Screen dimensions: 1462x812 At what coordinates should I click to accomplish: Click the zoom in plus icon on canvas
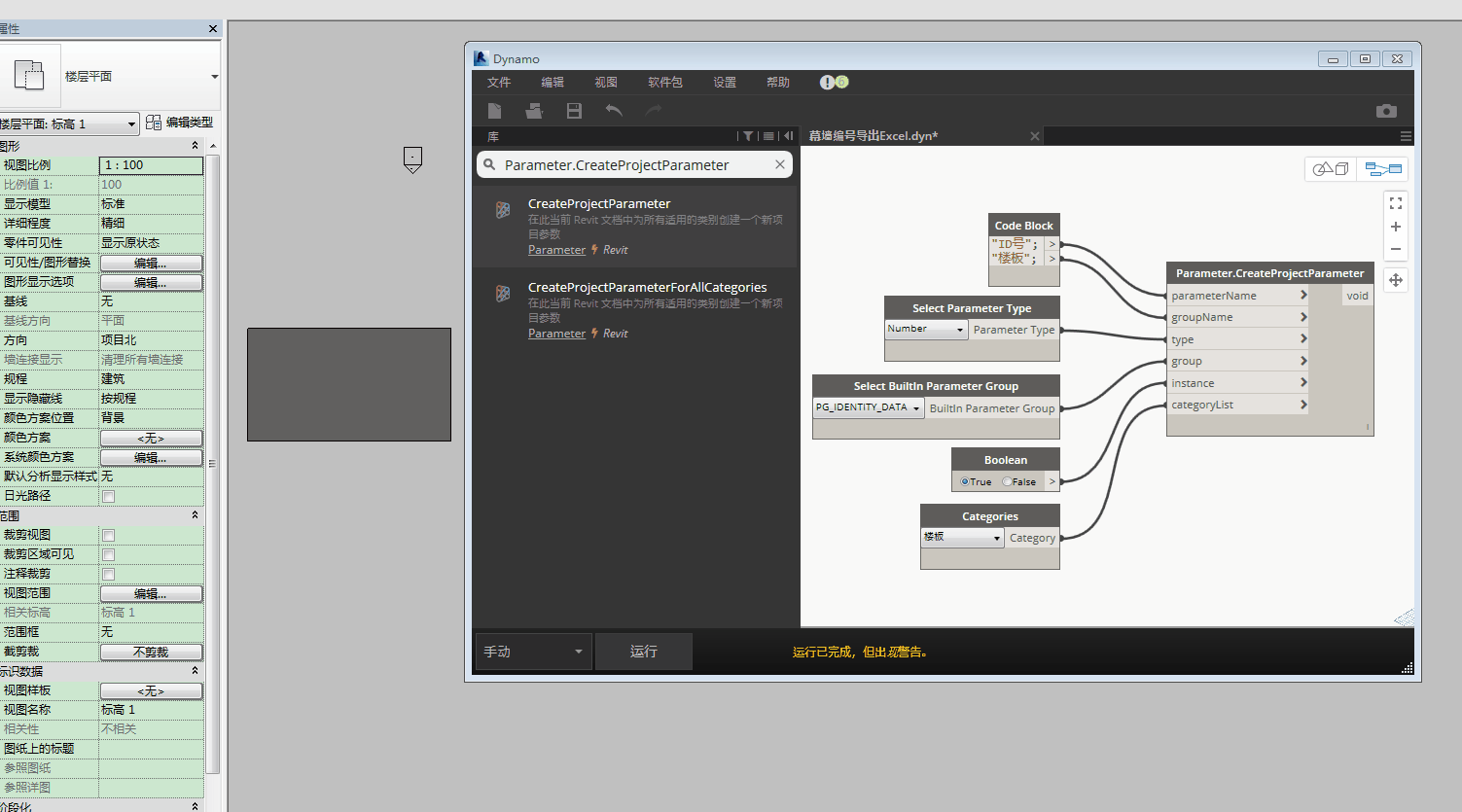pyautogui.click(x=1396, y=227)
